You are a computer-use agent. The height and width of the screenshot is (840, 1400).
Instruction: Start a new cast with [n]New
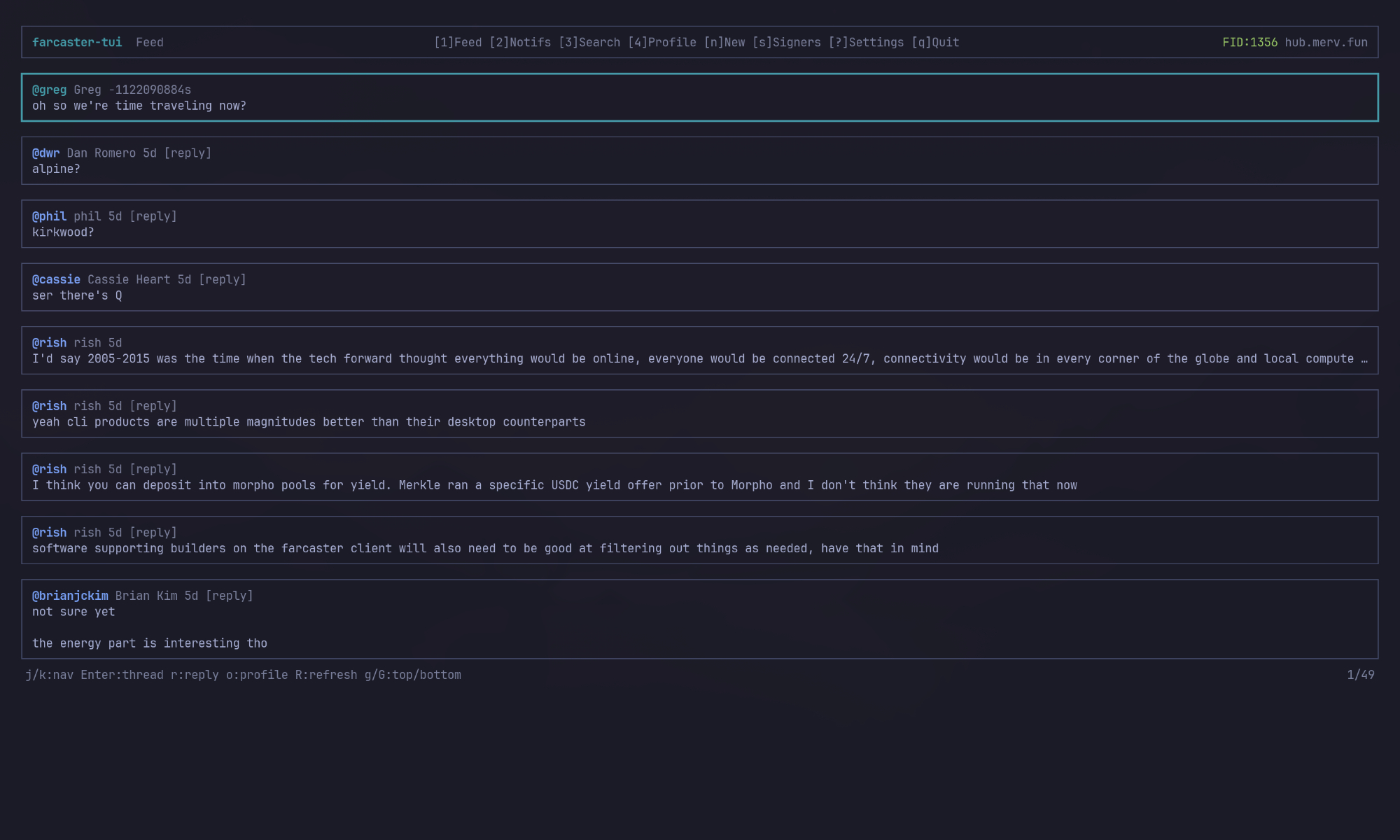pyautogui.click(x=724, y=43)
